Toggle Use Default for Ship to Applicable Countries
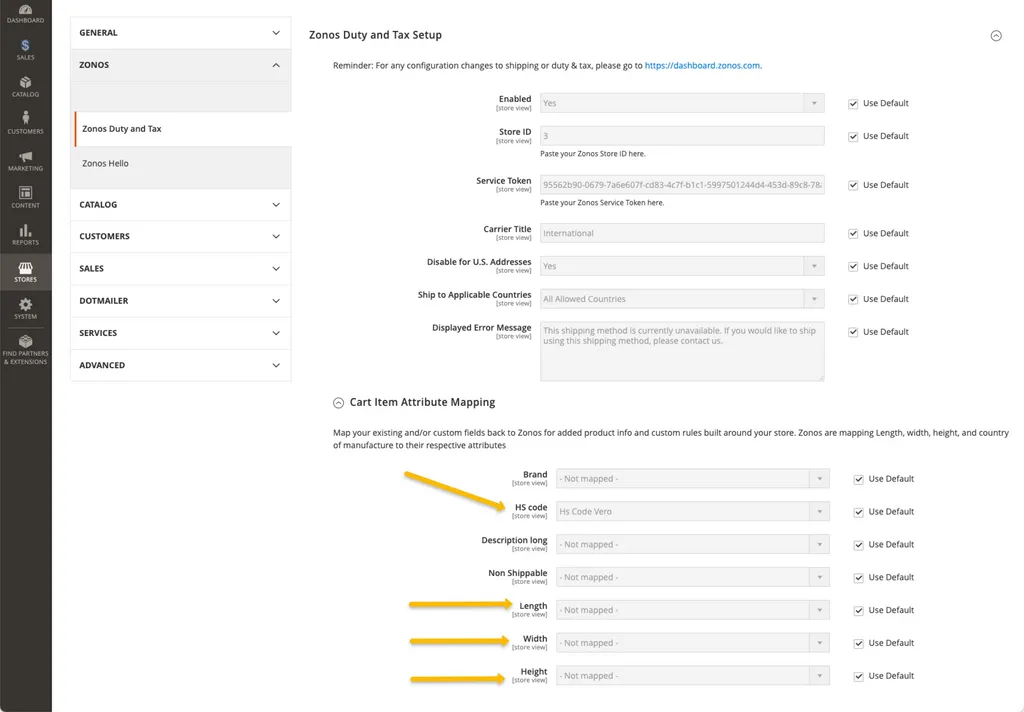The image size is (1024, 712). (853, 299)
